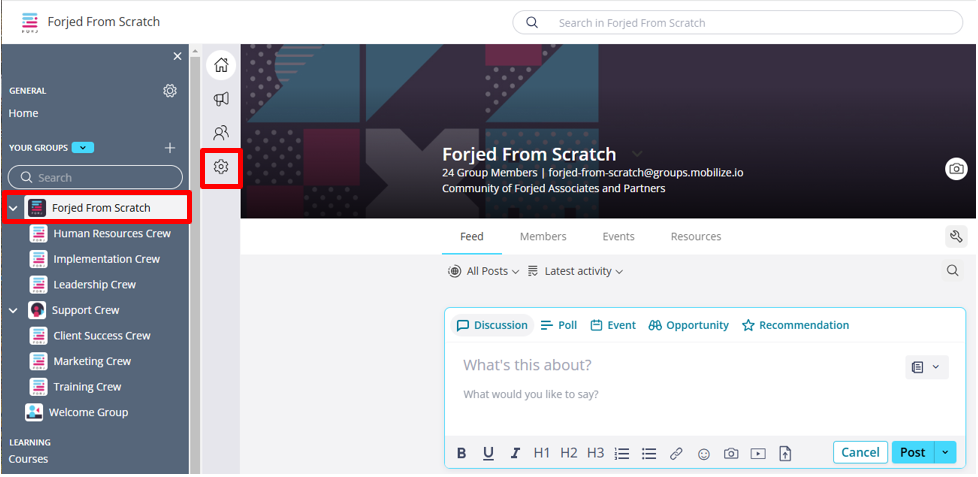Click the Cancel button
This screenshot has width=978, height=477.
click(860, 453)
